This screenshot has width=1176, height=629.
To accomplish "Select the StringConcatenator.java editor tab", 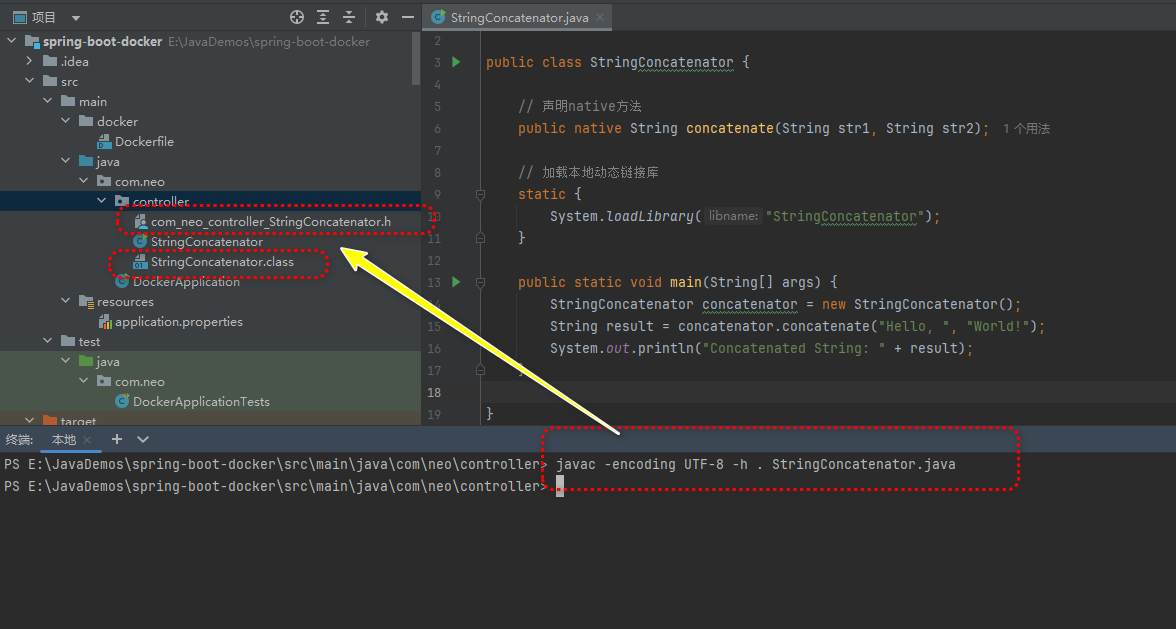I will pyautogui.click(x=518, y=16).
